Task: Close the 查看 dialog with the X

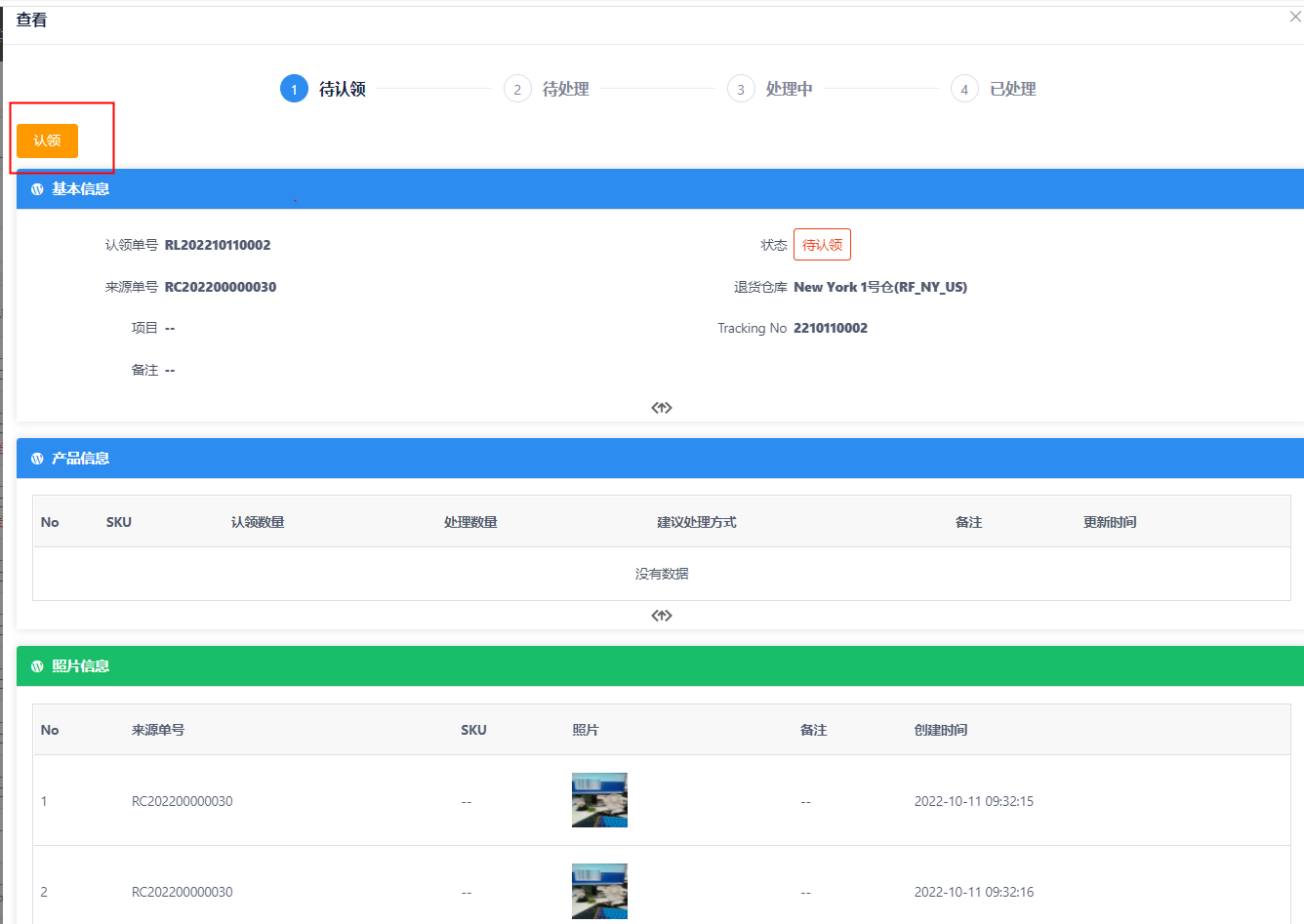Action: (x=1295, y=17)
